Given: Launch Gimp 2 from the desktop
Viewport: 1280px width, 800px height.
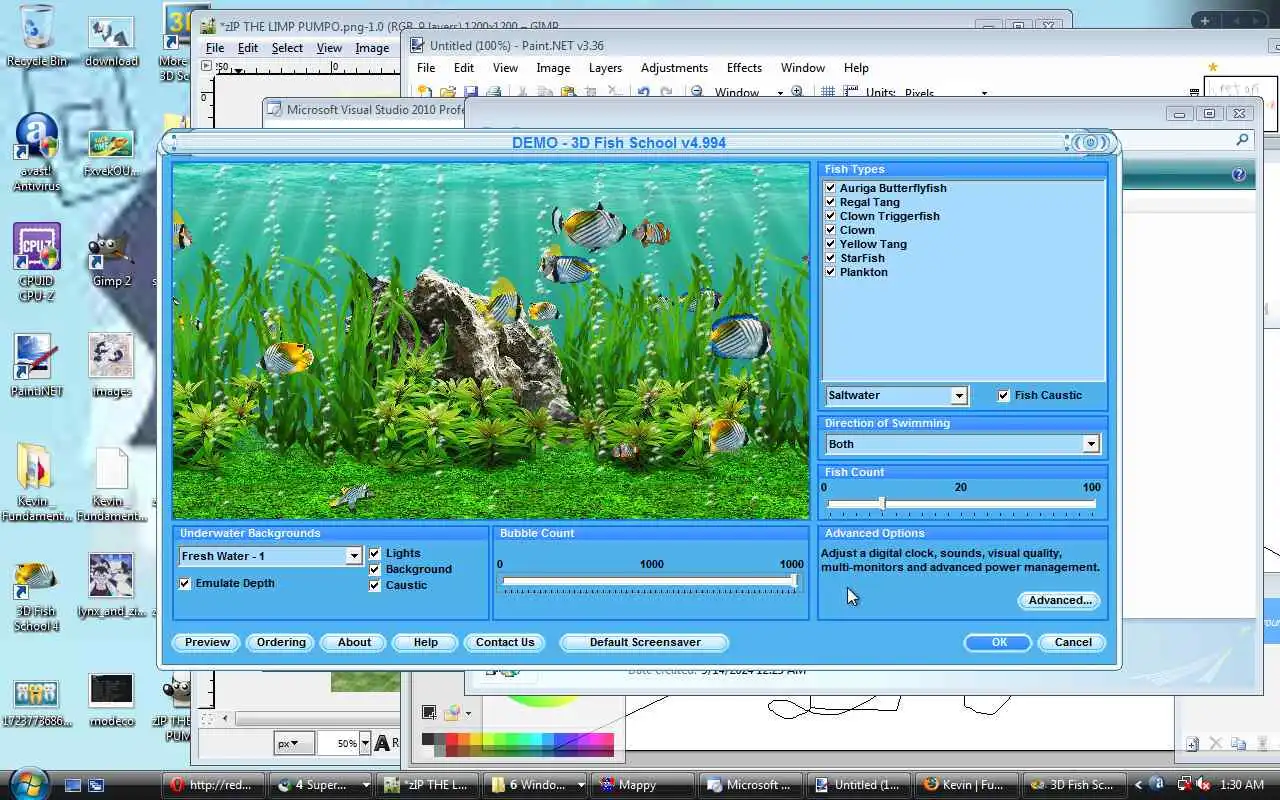Looking at the screenshot, I should point(111,260).
